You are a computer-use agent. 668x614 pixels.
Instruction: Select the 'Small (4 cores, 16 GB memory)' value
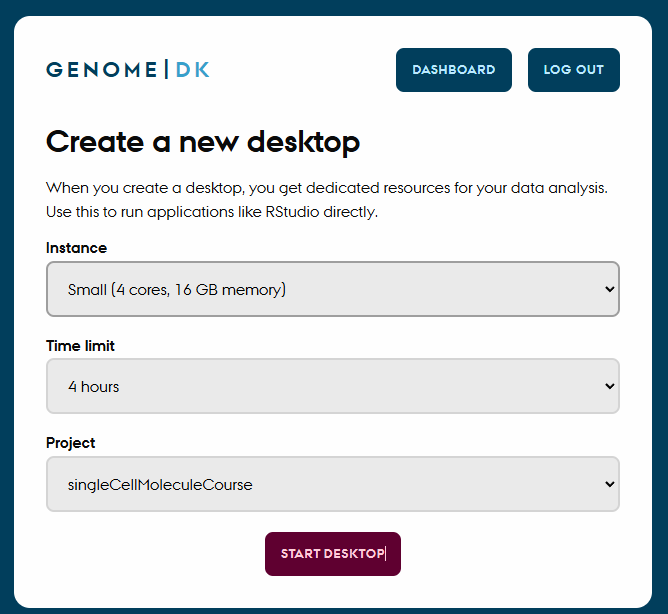tap(177, 290)
